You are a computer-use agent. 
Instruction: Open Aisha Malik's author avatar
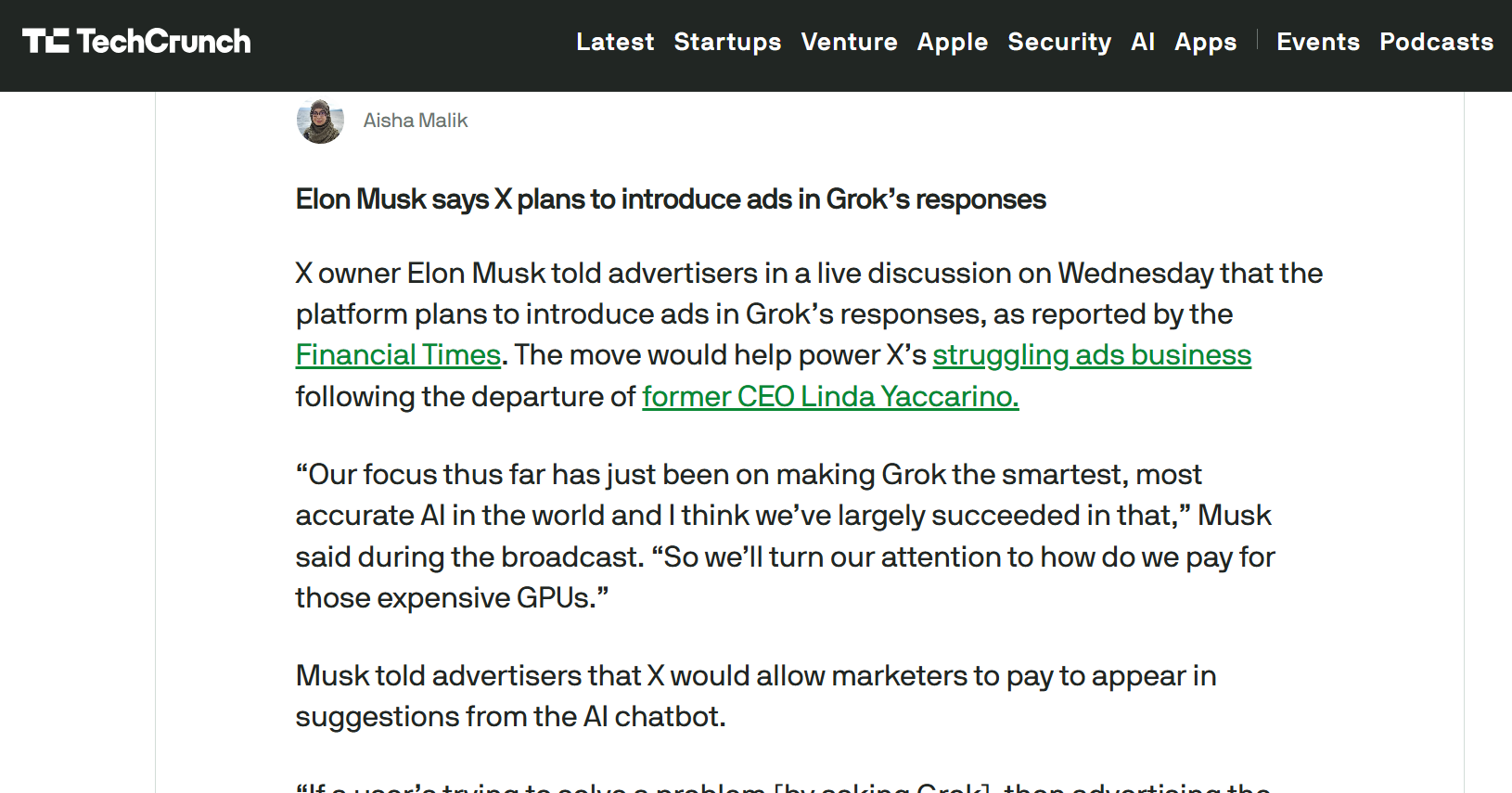(320, 121)
